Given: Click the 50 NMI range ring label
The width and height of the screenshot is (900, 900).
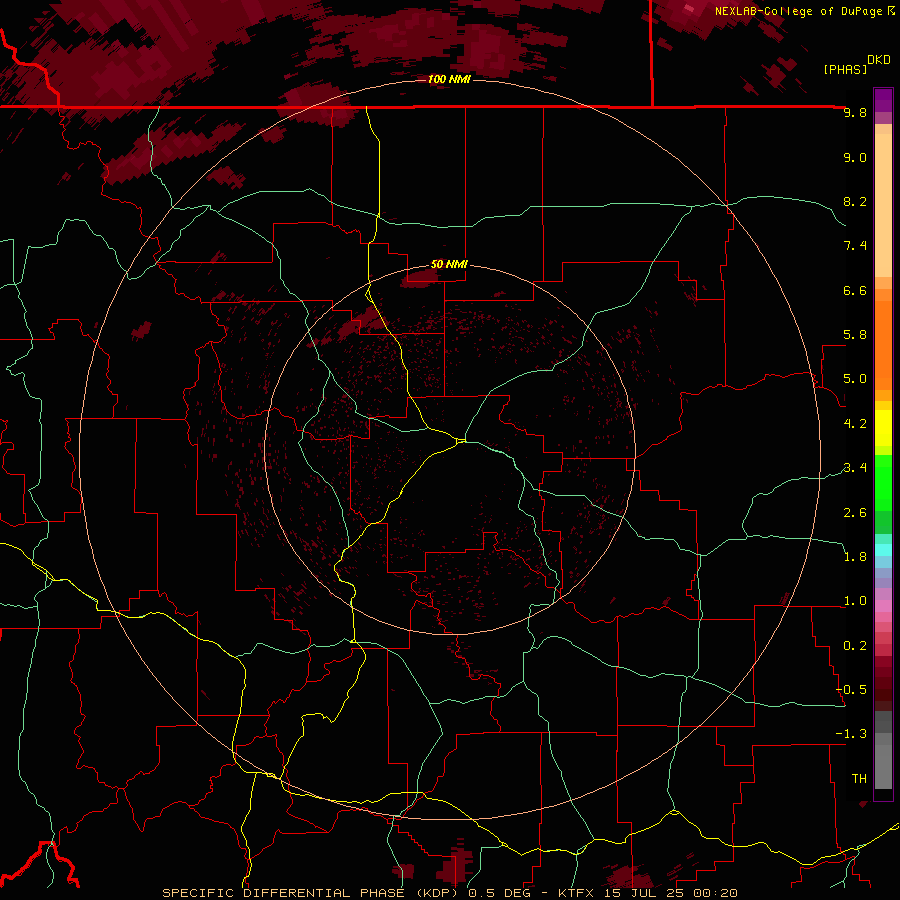Looking at the screenshot, I should [449, 264].
